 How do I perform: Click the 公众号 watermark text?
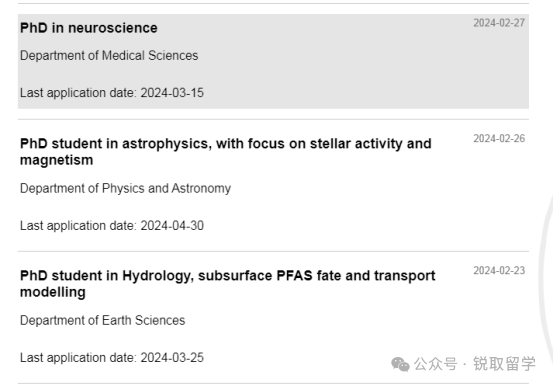tap(435, 364)
